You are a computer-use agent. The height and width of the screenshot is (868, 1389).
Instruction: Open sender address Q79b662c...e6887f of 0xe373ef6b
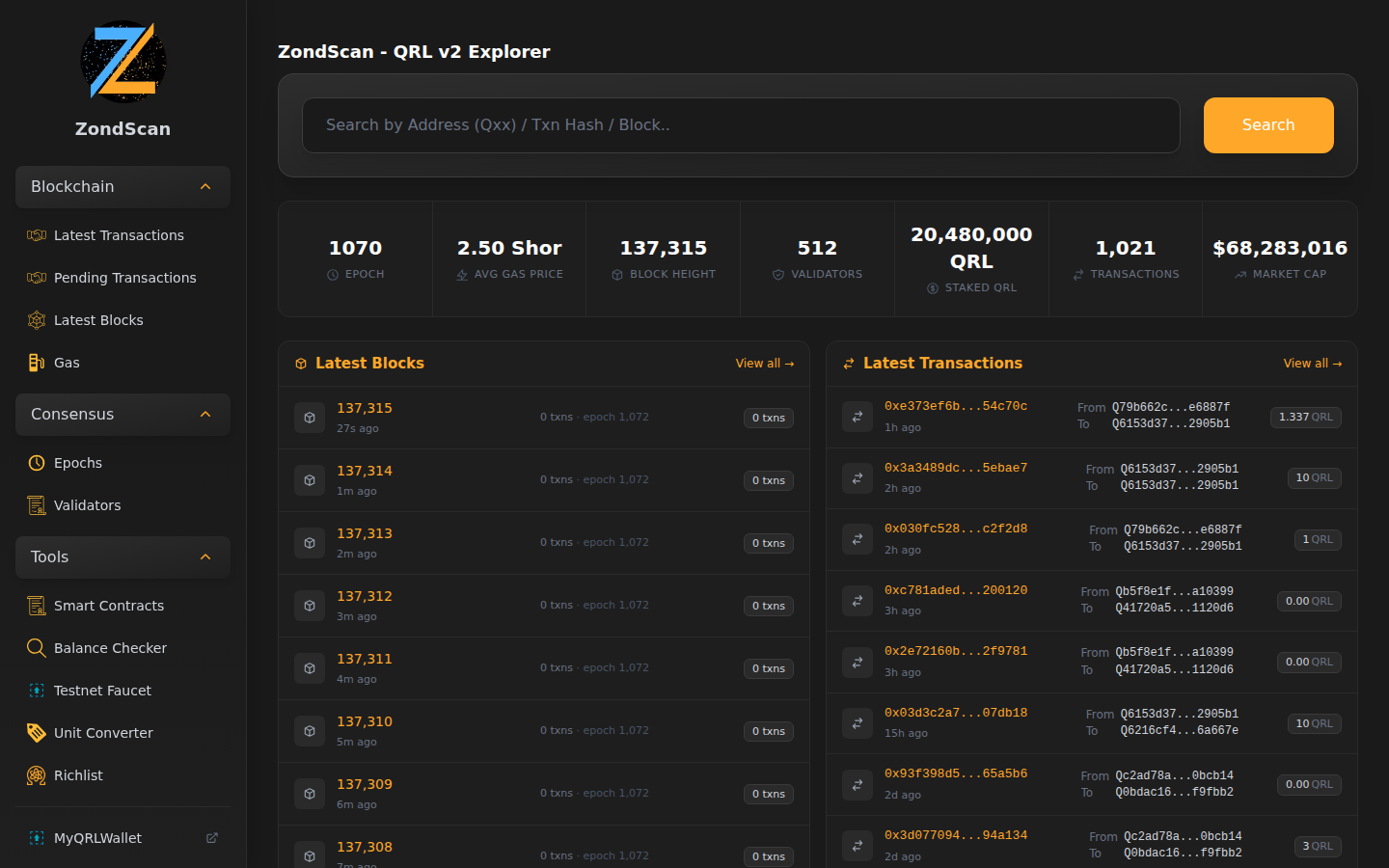tap(1171, 407)
